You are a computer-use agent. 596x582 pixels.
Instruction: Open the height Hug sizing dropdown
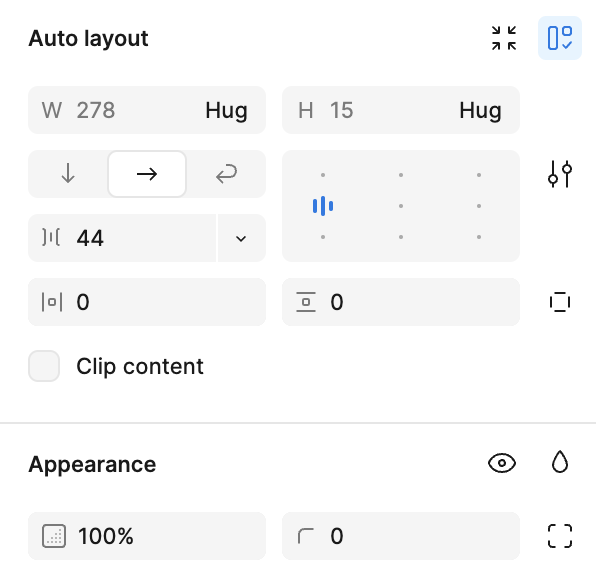[x=480, y=110]
